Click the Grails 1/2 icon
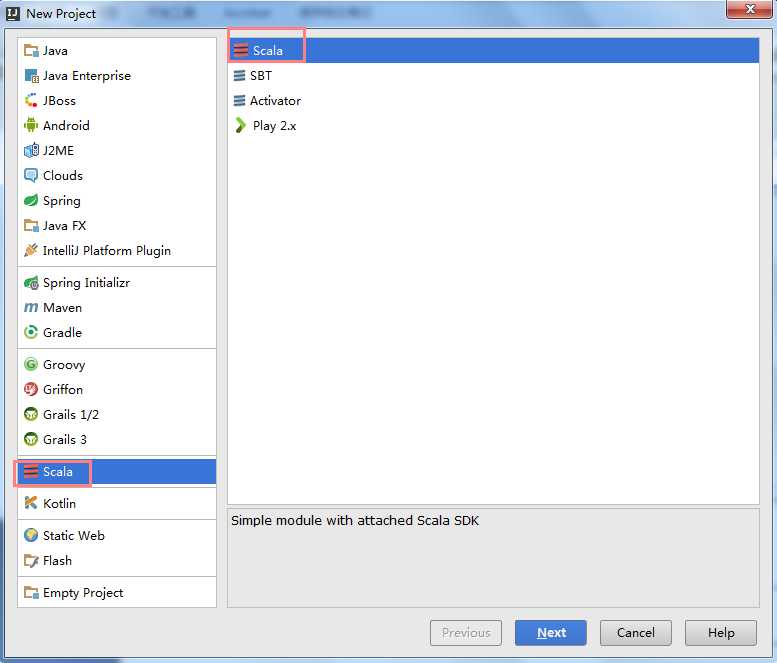 pyautogui.click(x=31, y=414)
